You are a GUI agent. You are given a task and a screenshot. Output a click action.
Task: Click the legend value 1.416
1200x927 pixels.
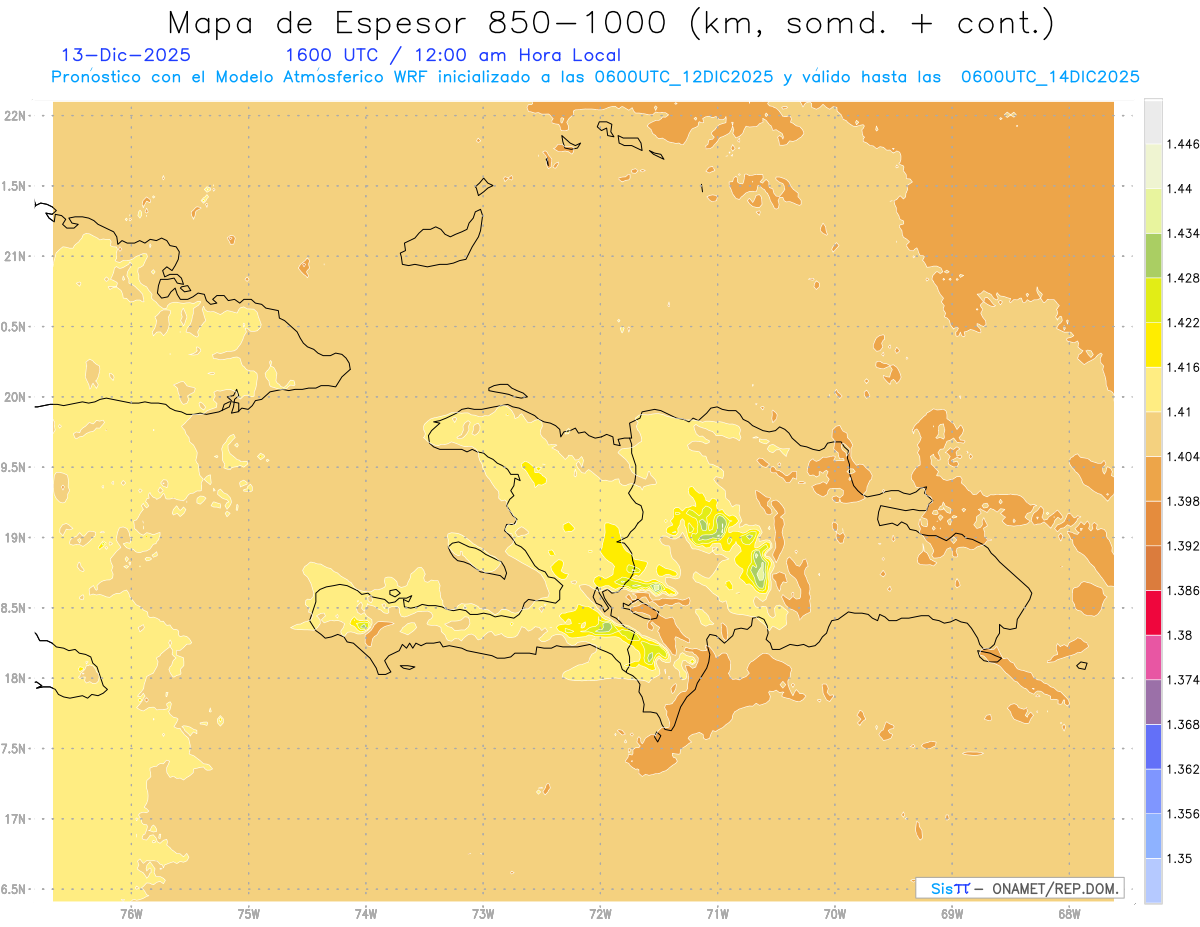pyautogui.click(x=1184, y=367)
